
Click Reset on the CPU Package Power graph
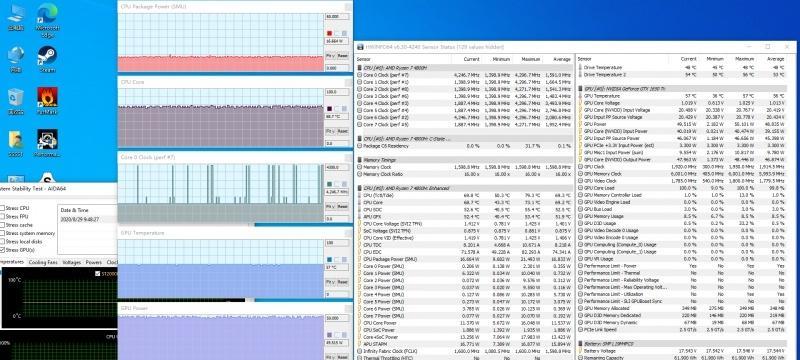[x=343, y=56]
